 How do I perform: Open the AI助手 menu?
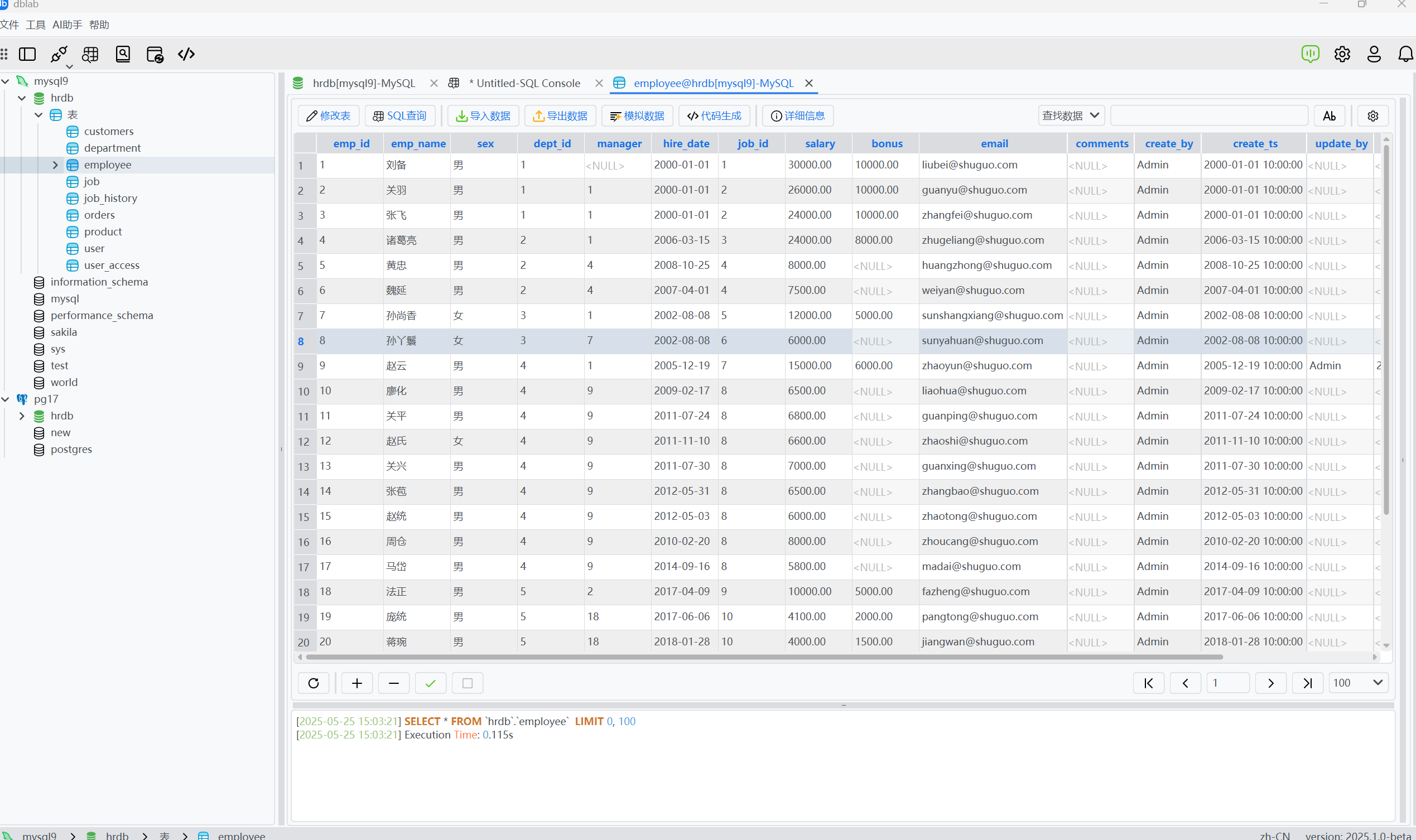(x=67, y=25)
